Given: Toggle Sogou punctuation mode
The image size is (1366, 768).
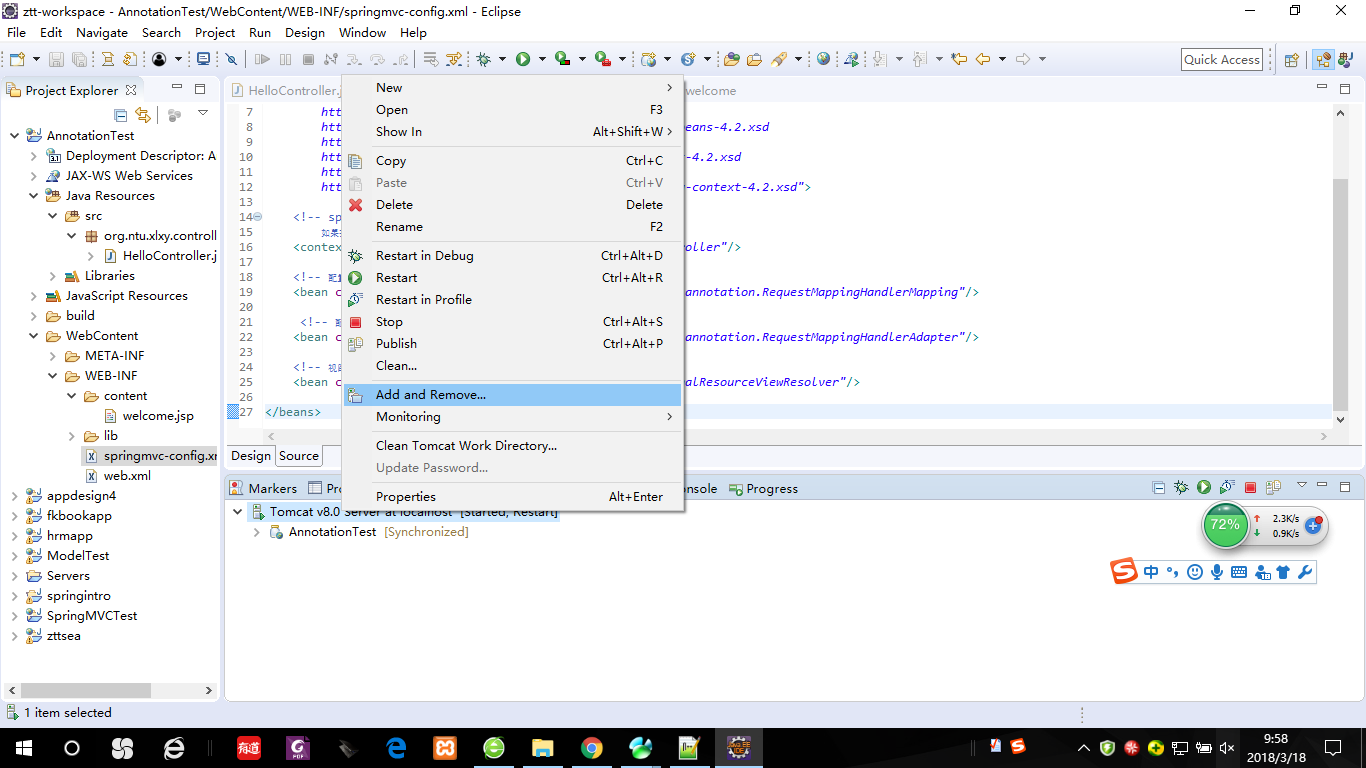Looking at the screenshot, I should pyautogui.click(x=1172, y=572).
